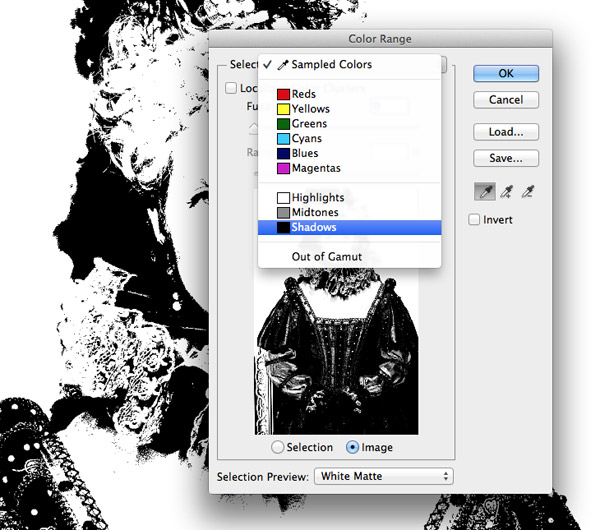Select the Subtract from Sample eyedropper
This screenshot has width=600, height=530.
[x=527, y=191]
